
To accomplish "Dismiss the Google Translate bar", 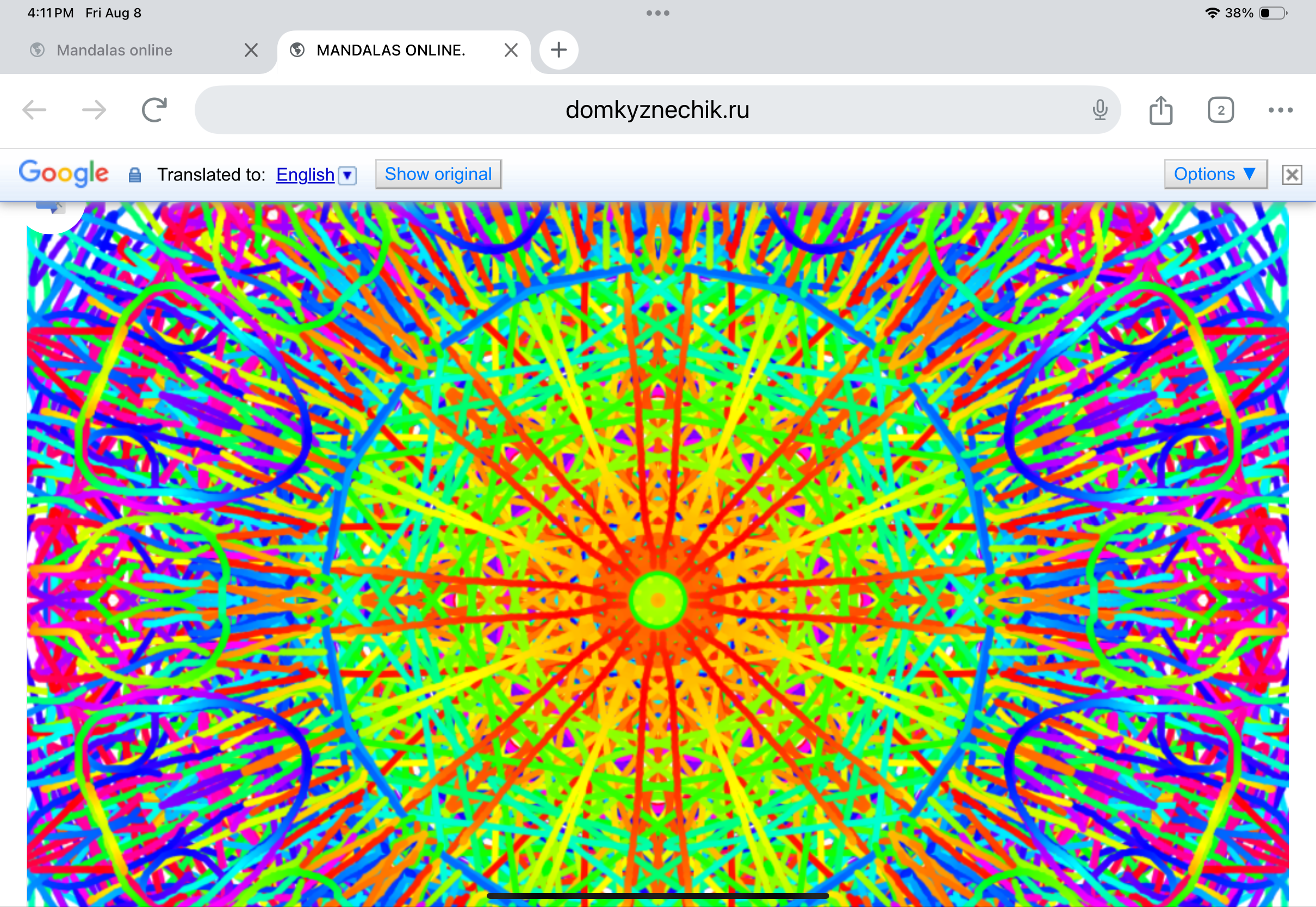I will (1292, 175).
